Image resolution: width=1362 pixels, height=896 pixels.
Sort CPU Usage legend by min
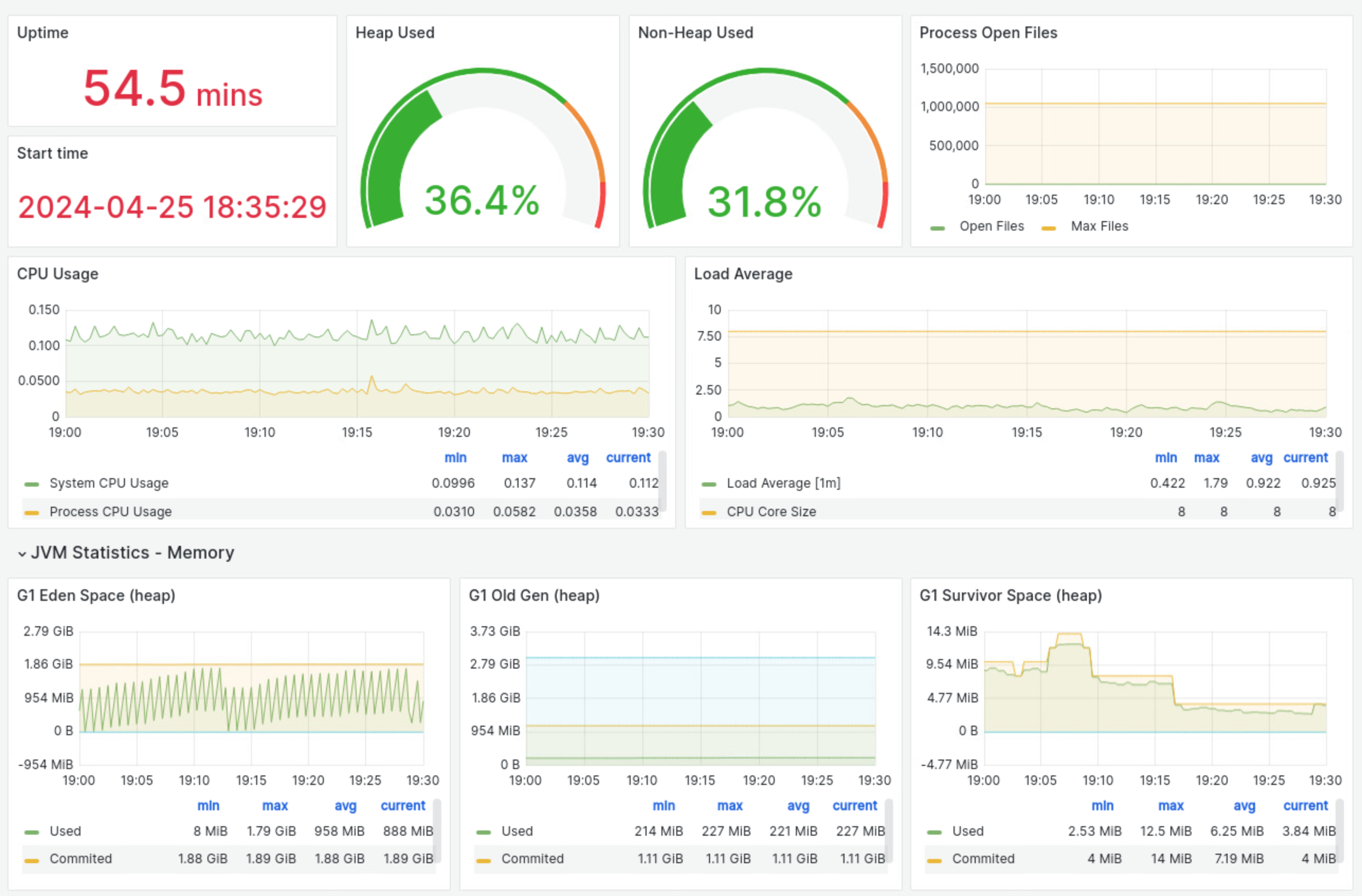(456, 458)
